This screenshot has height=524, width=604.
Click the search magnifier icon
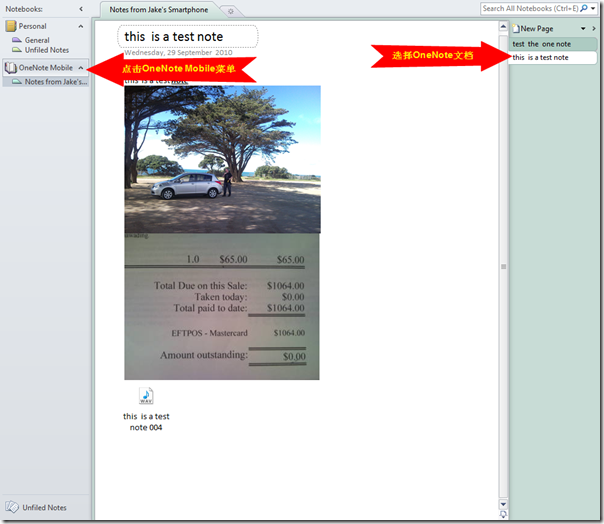[x=584, y=8]
